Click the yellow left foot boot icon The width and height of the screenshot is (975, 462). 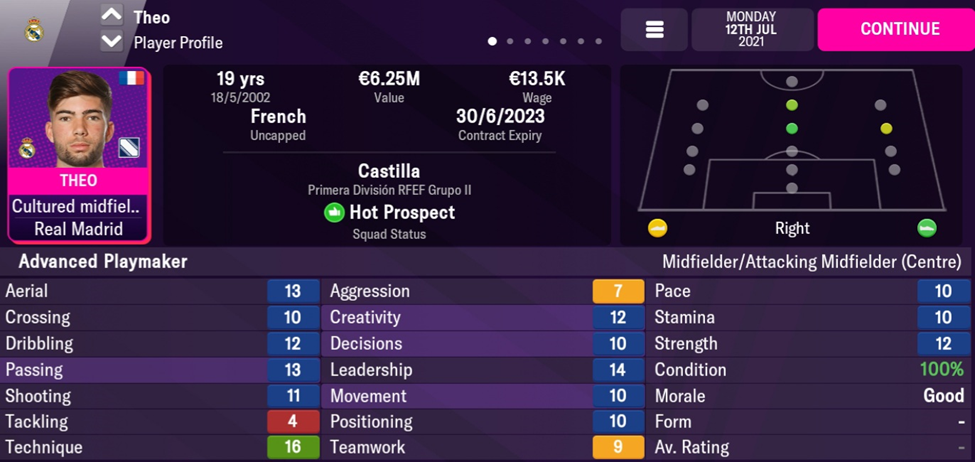point(657,228)
